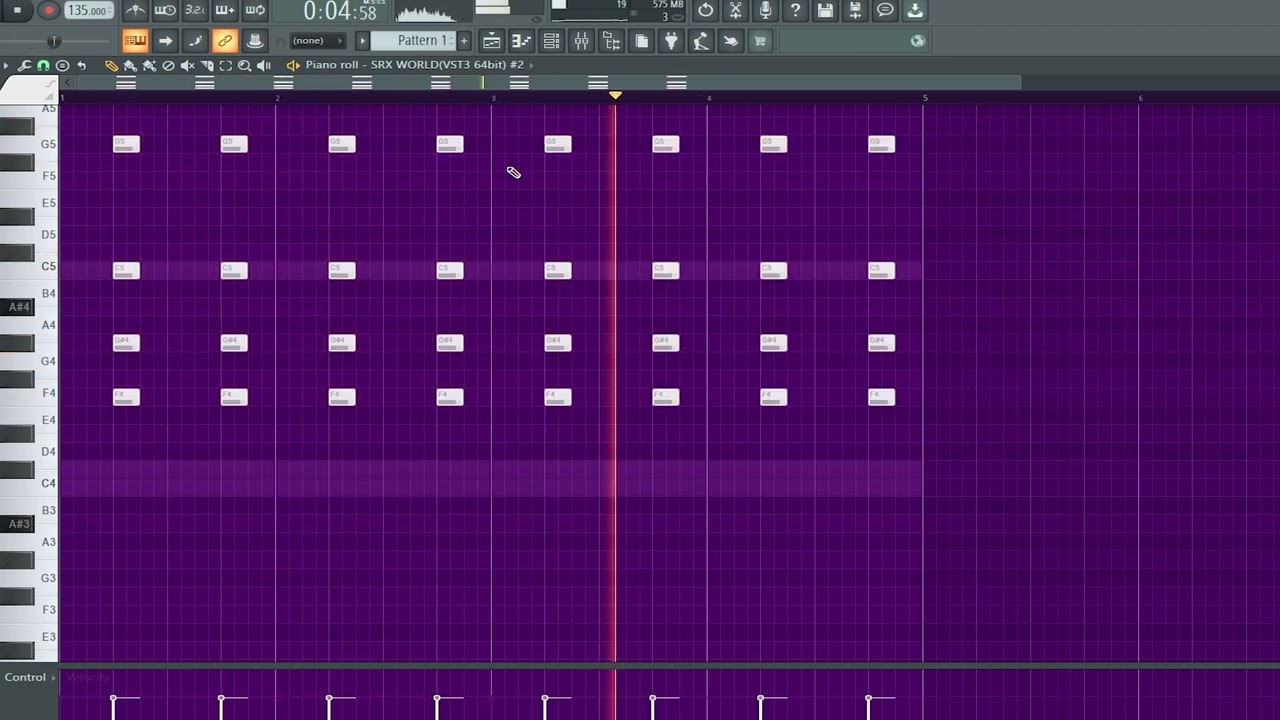The image size is (1280, 720).
Task: Show the Mixer window
Action: click(x=582, y=41)
